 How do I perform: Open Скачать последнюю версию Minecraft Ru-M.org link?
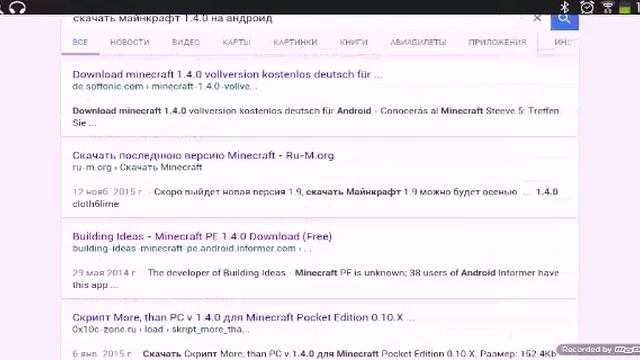pyautogui.click(x=203, y=155)
